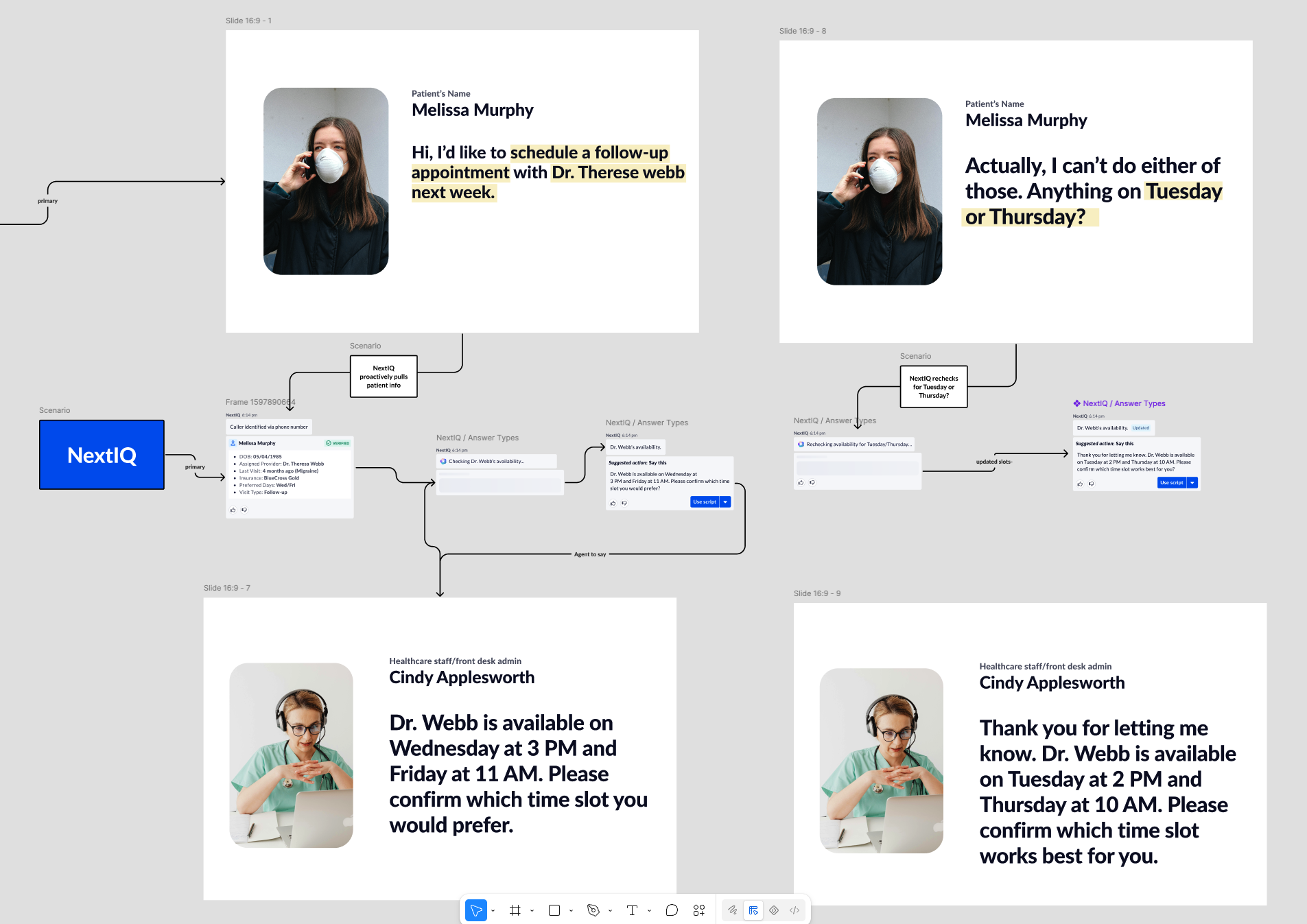Image resolution: width=1307 pixels, height=924 pixels.
Task: Select the purple component icon beside NextIQ / Answer Types
Action: 1077,403
